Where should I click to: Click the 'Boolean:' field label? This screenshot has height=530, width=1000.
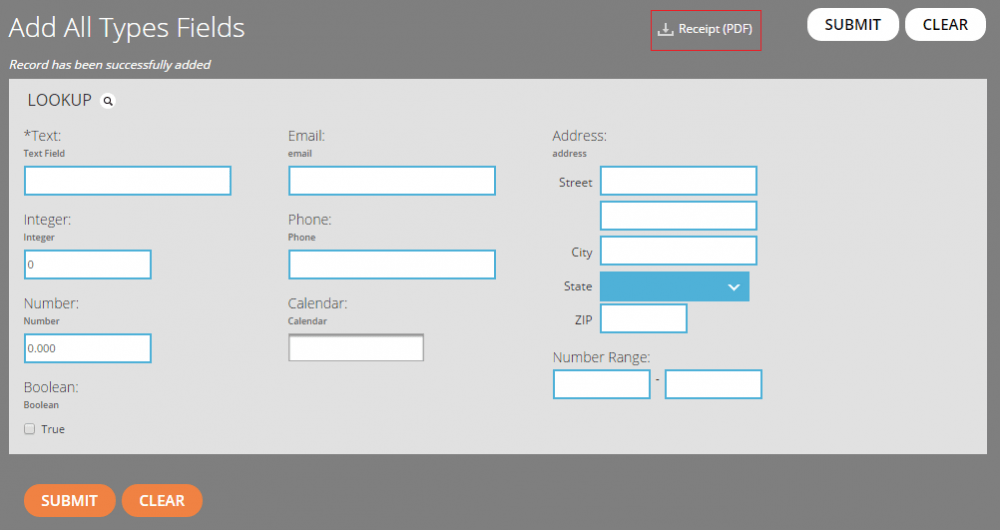(x=51, y=387)
